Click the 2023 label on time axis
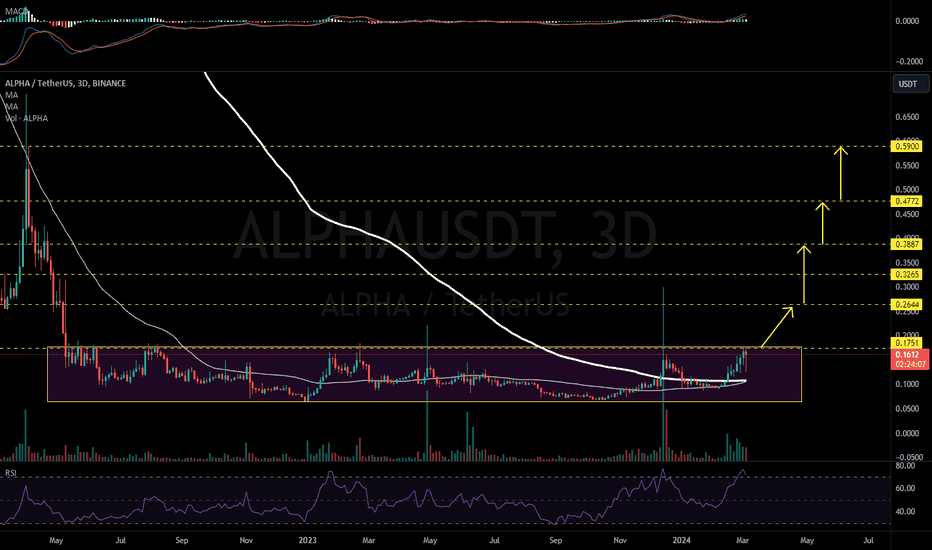The width and height of the screenshot is (932, 550). 307,540
